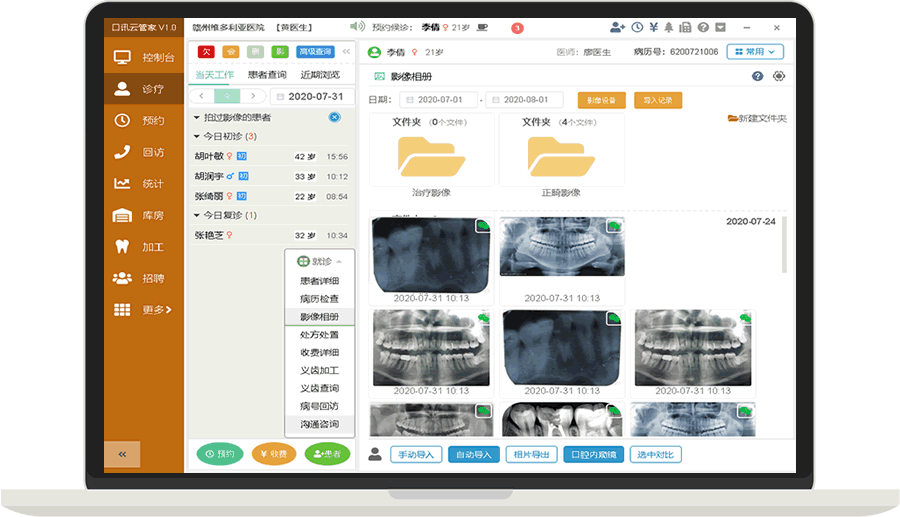
Task: Click the image list vertical scrollbar
Action: click(x=783, y=245)
